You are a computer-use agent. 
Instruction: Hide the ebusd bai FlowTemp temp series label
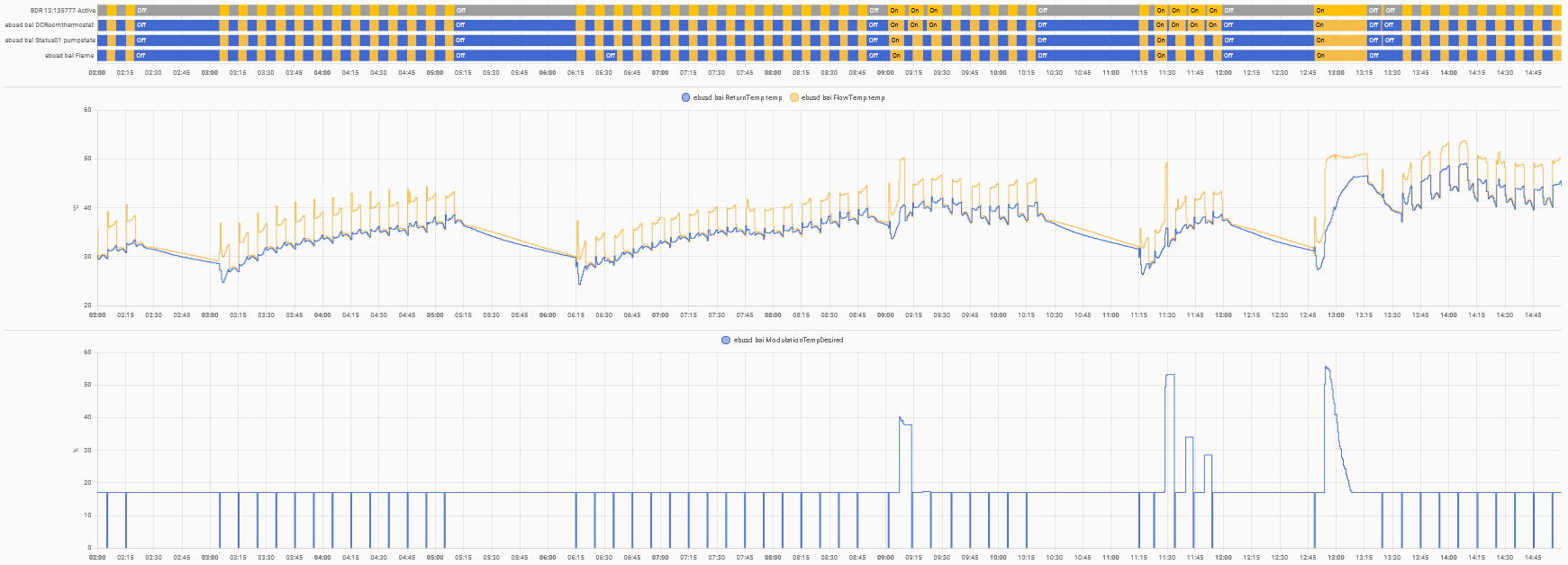[843, 97]
